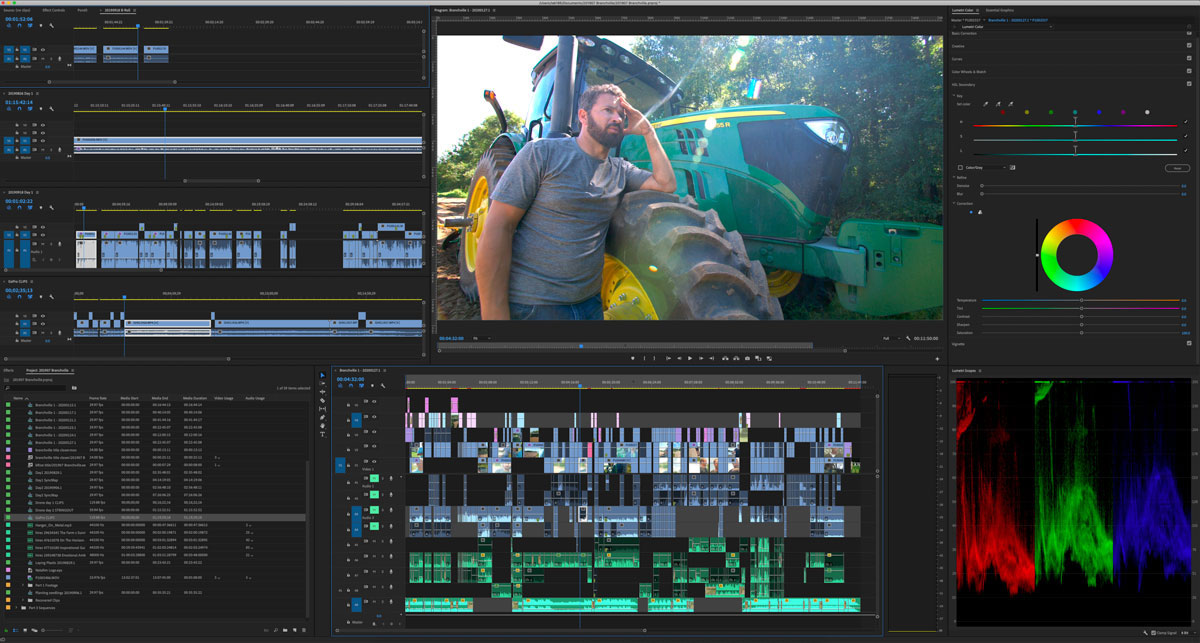Sort by the Frame Rate column header

point(97,398)
